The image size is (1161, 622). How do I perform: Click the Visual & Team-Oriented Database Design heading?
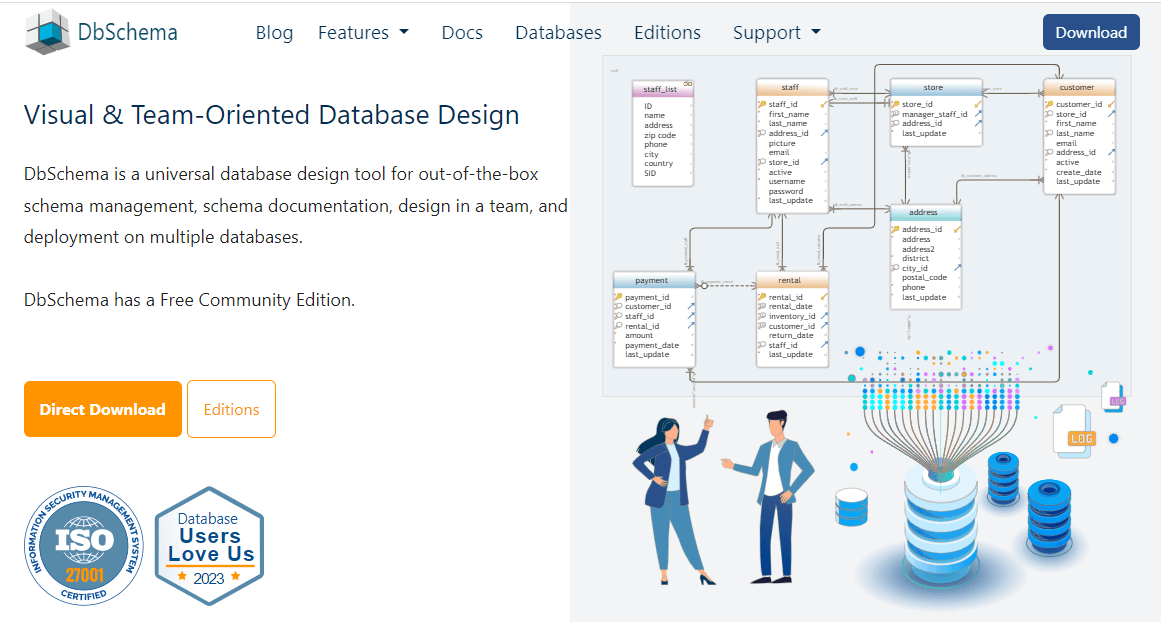tap(272, 116)
